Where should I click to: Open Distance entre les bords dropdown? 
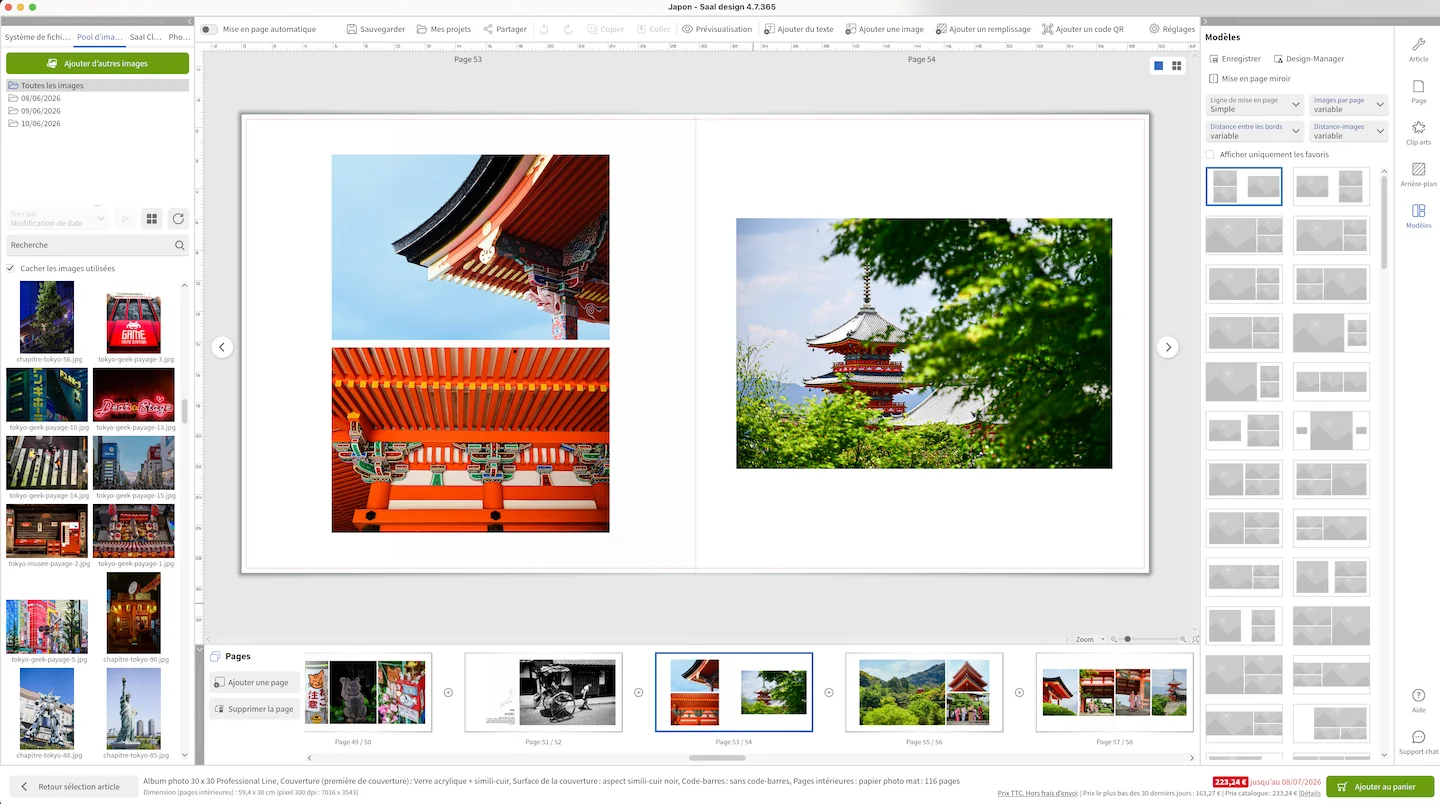(x=1254, y=131)
